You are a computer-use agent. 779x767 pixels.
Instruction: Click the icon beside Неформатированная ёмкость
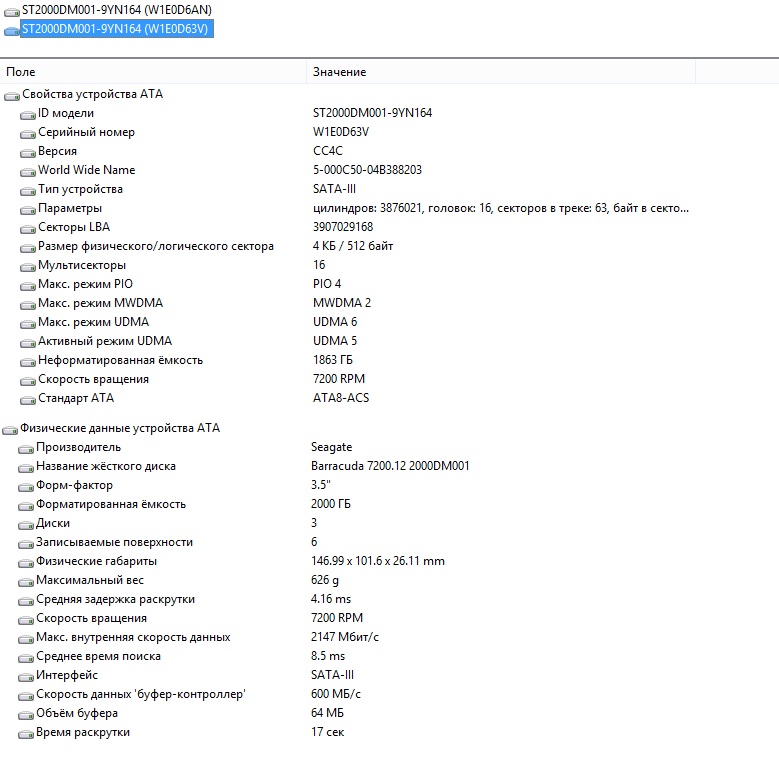point(28,362)
